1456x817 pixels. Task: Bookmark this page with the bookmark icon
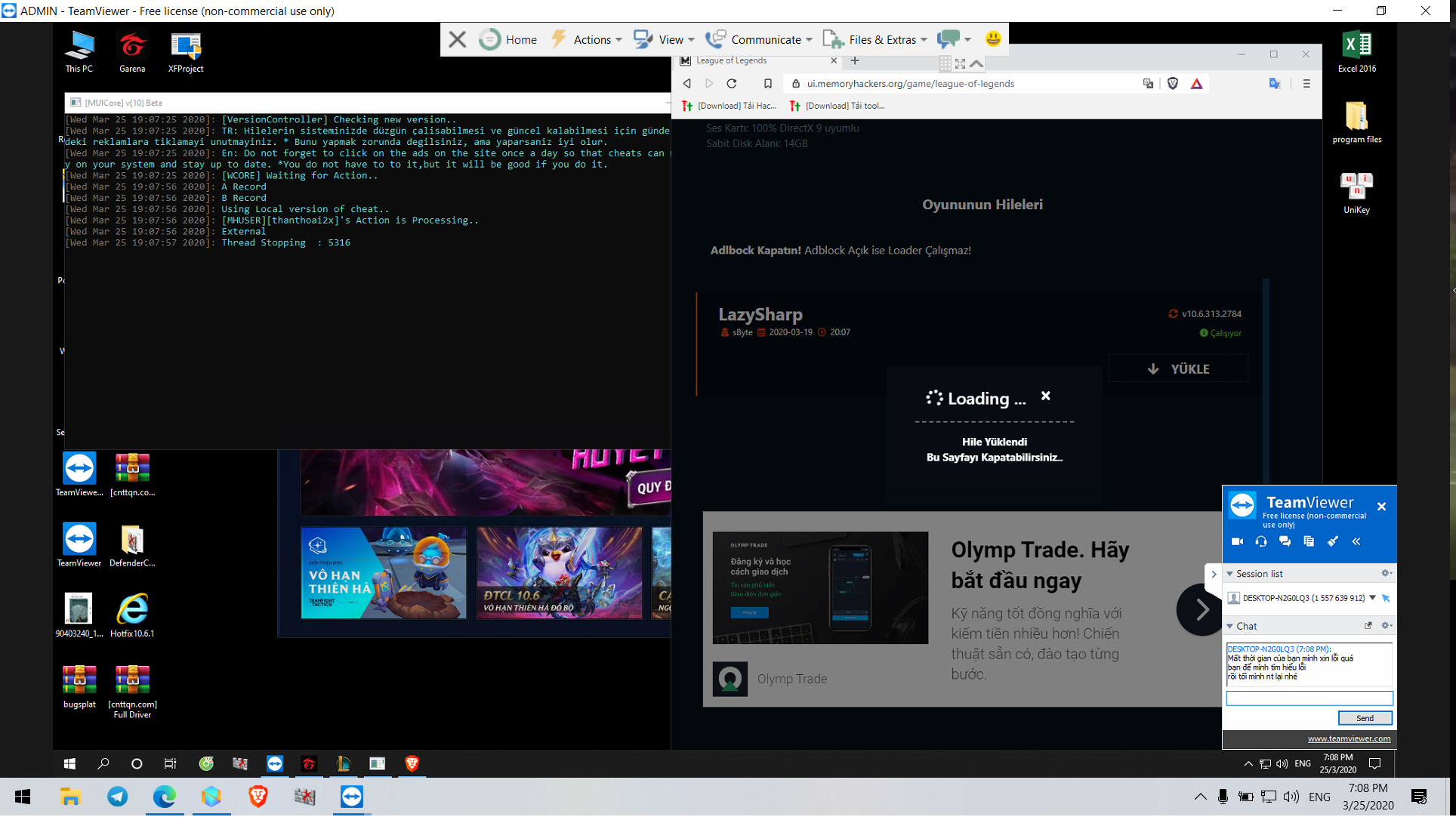[x=768, y=84]
